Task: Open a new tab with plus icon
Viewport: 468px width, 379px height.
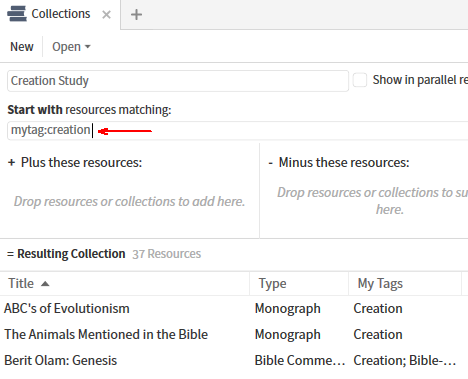Action: click(x=136, y=15)
